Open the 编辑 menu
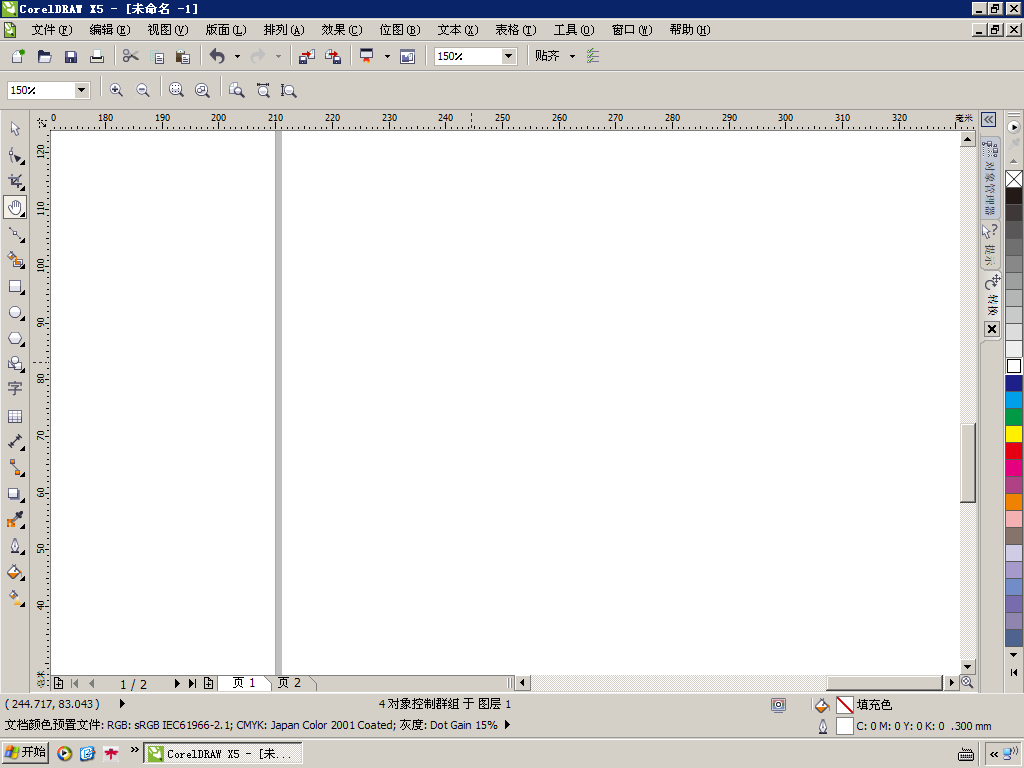Image resolution: width=1024 pixels, height=768 pixels. pyautogui.click(x=110, y=30)
